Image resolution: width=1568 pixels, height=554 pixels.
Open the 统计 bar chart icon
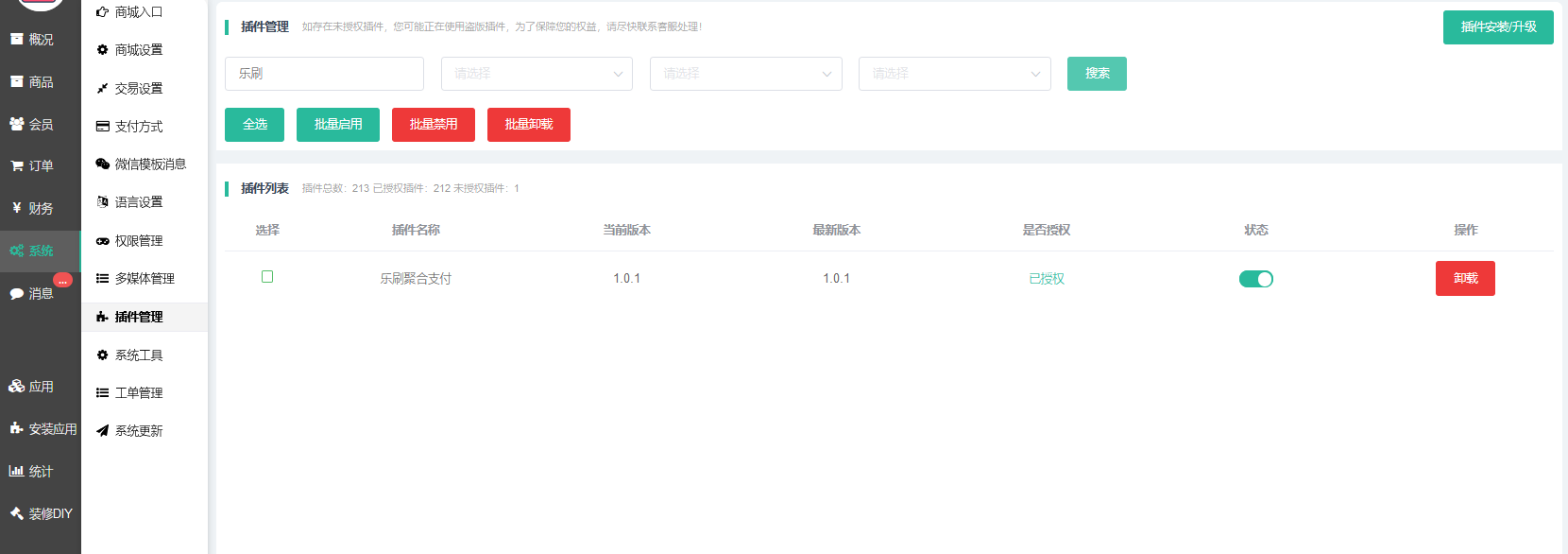click(x=17, y=471)
